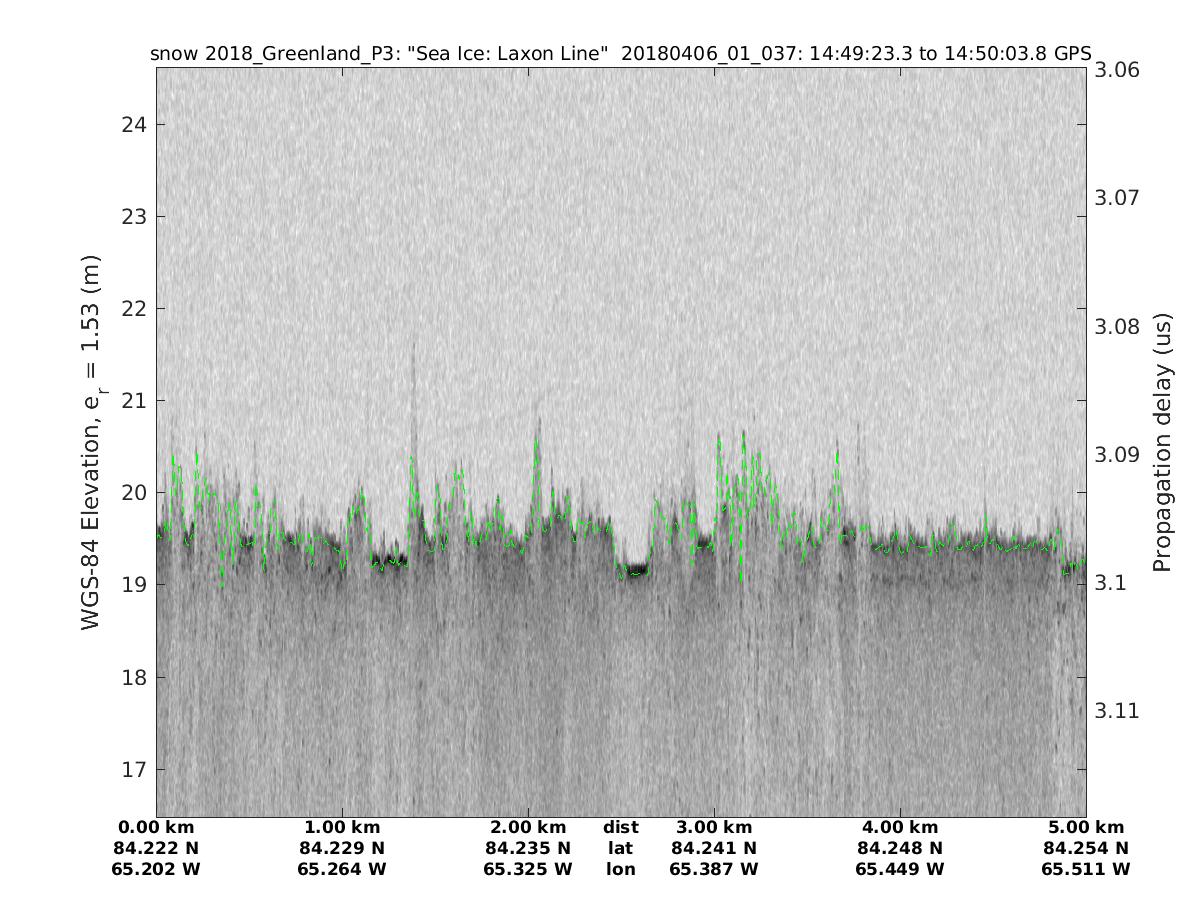This screenshot has width=1200, height=900.
Task: Select the "65.387 W" longitude label
Action: 713,869
